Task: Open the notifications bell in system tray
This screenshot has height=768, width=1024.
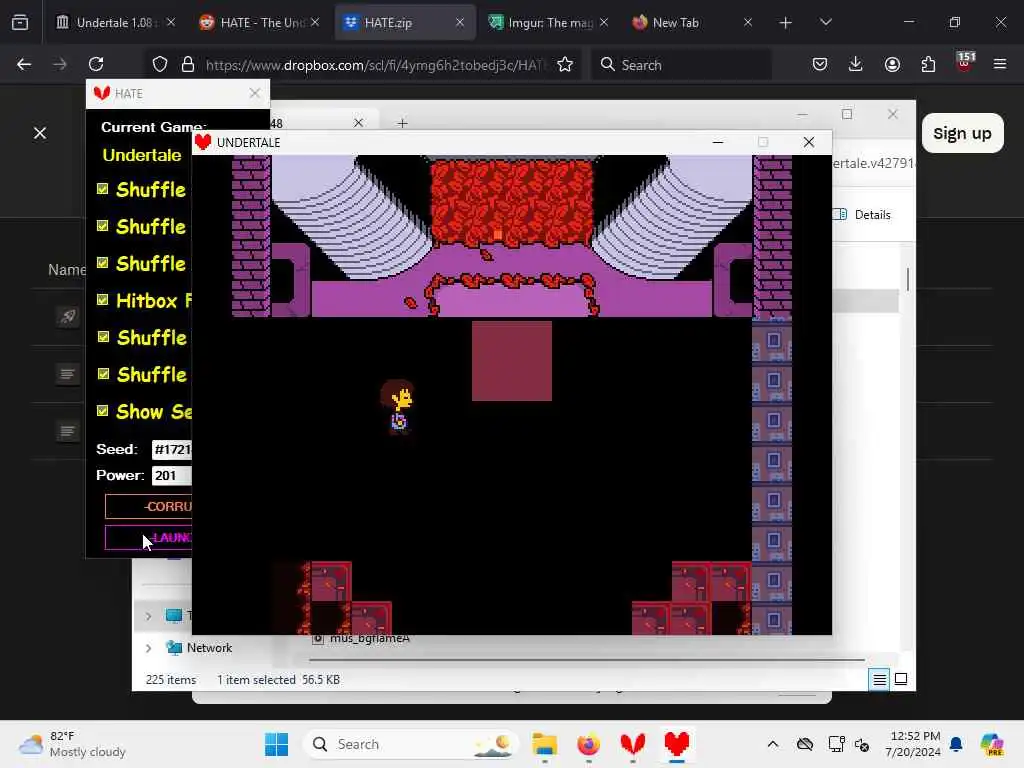Action: coord(956,744)
